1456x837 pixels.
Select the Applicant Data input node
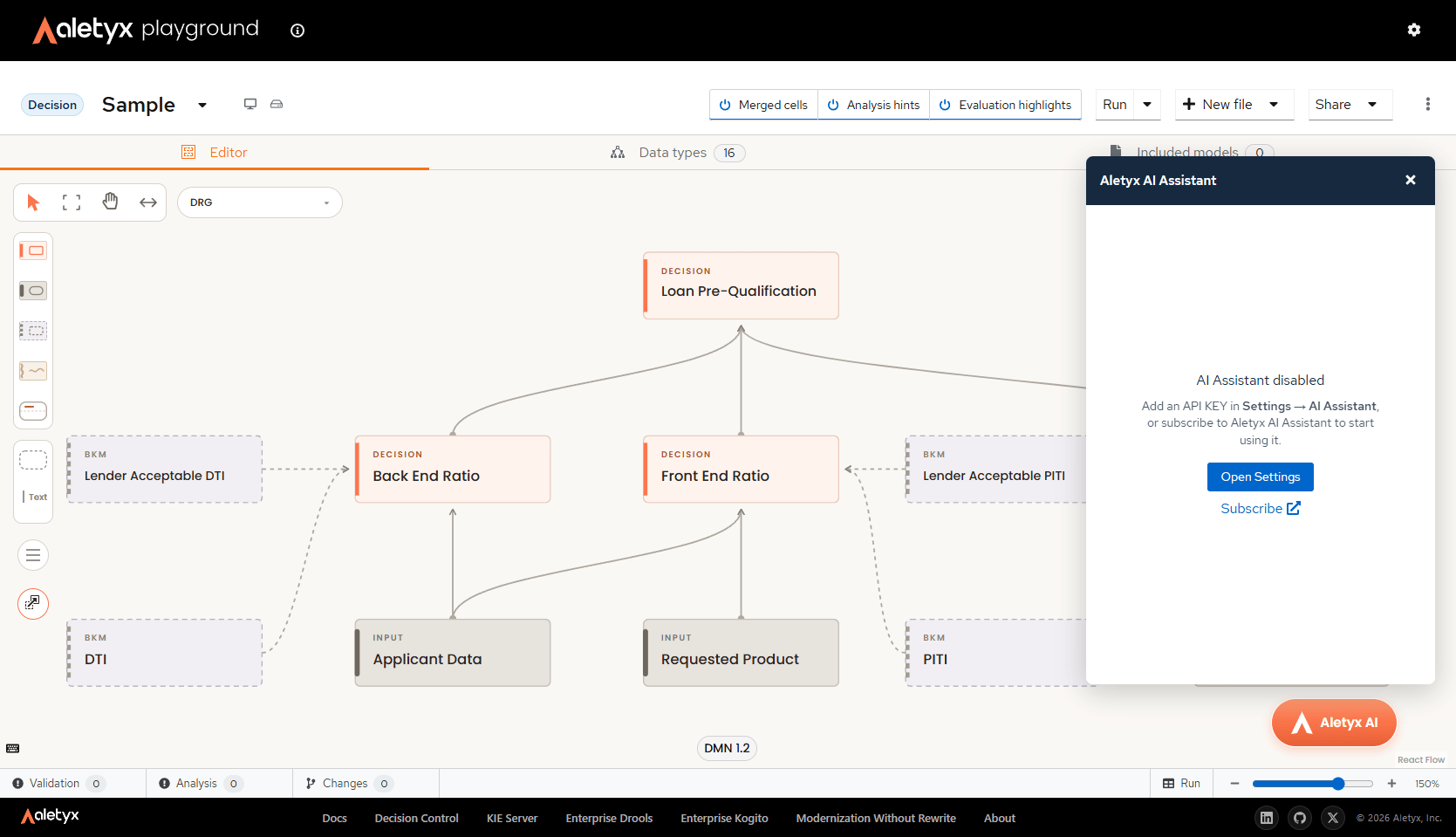(x=453, y=653)
